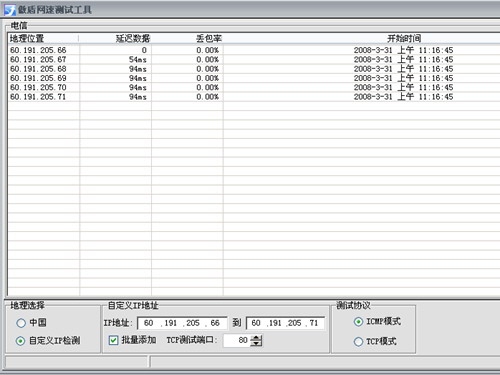Increase TCP test port with up arrow
Screen dimensions: 500x375
256,338
